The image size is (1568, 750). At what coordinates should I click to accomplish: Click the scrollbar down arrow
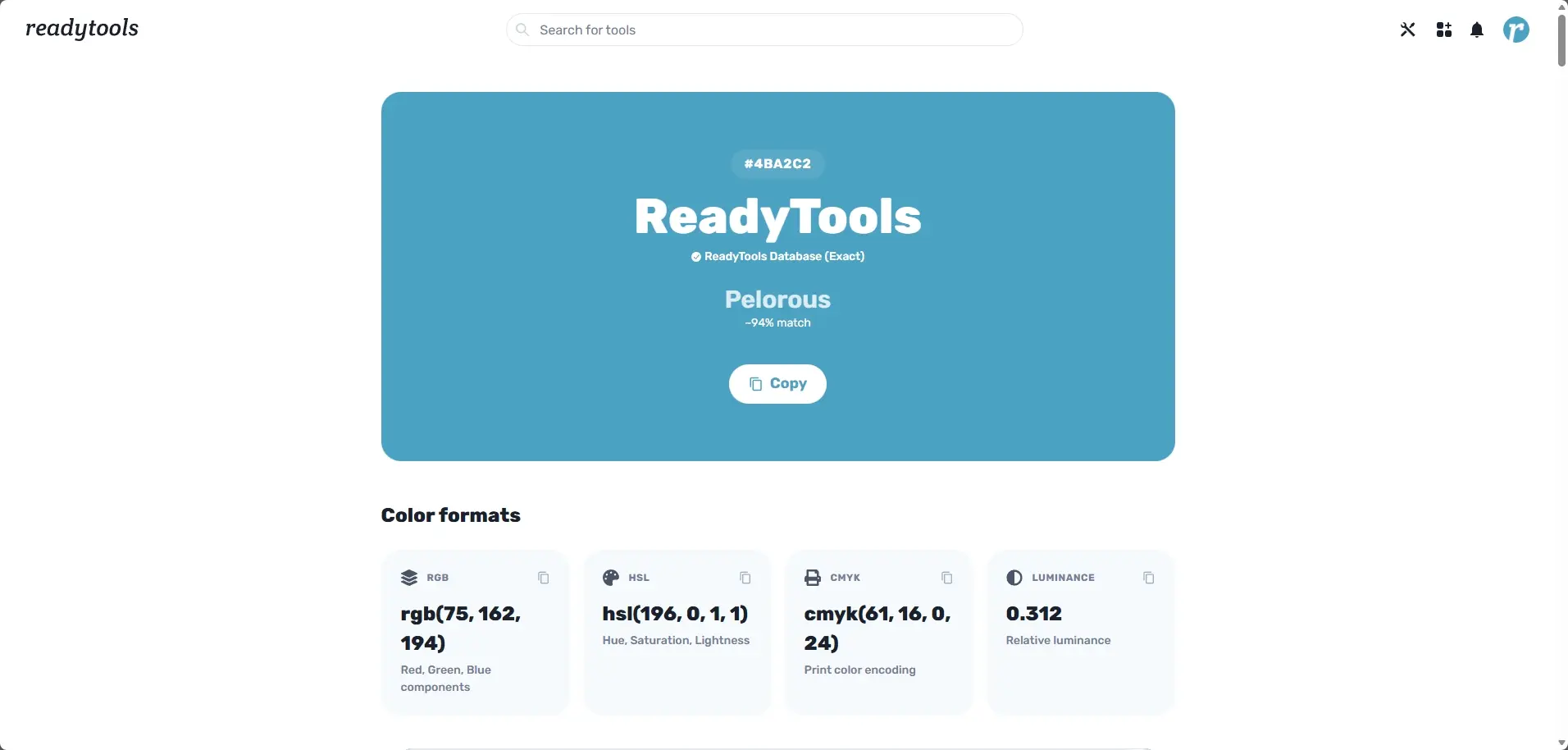1561,743
